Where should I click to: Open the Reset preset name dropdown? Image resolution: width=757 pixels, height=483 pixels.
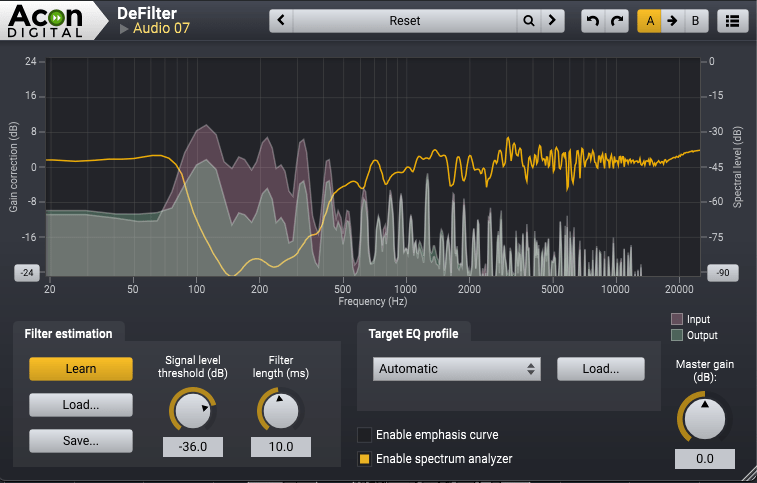click(x=405, y=21)
